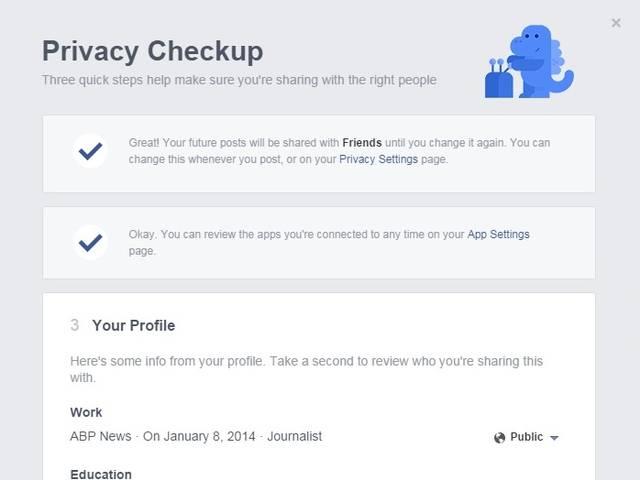Viewport: 640px width, 480px height.
Task: Click the step number 3 indicator
Action: [x=74, y=325]
